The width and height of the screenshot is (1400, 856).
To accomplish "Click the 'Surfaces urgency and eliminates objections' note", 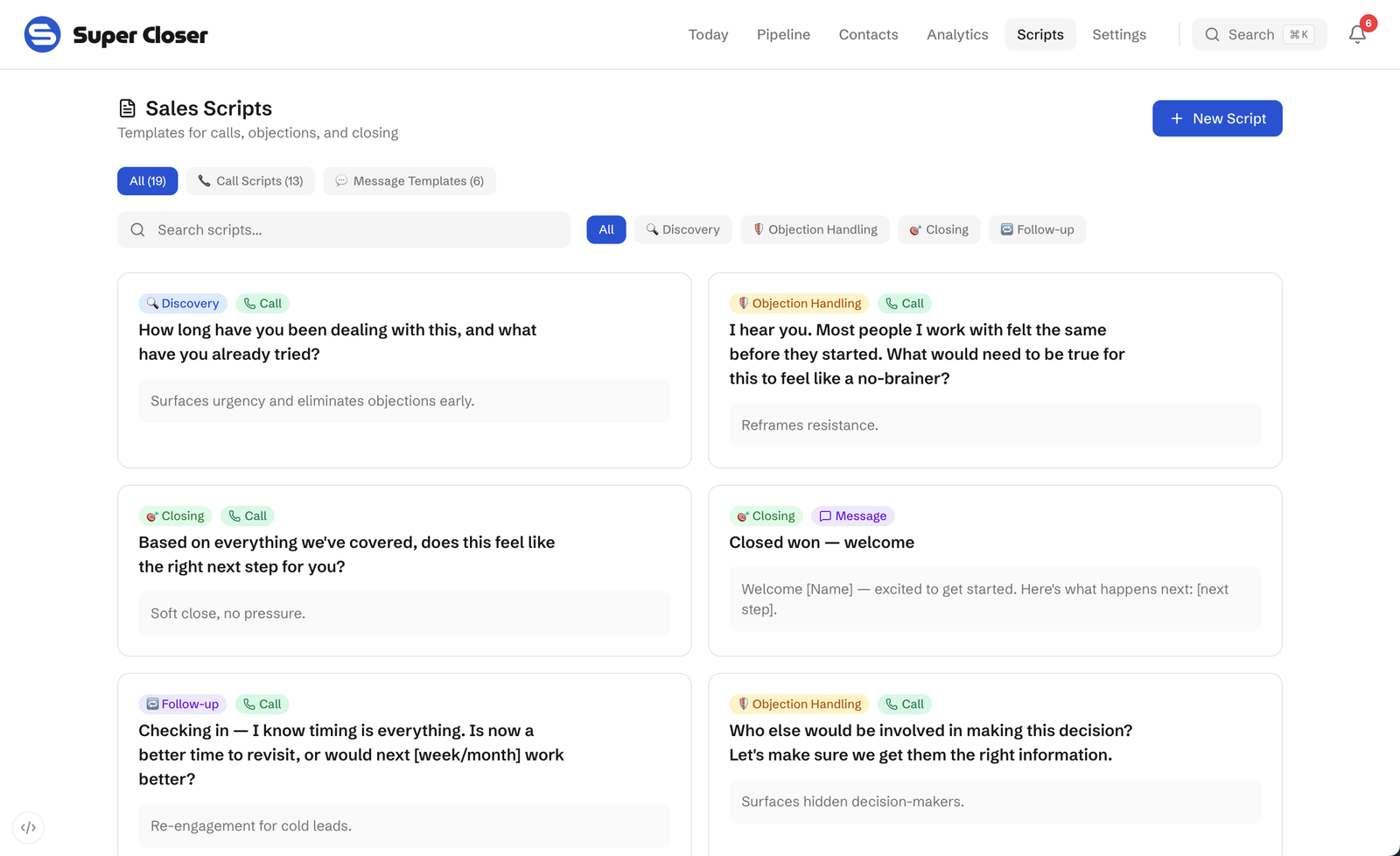I will click(404, 401).
